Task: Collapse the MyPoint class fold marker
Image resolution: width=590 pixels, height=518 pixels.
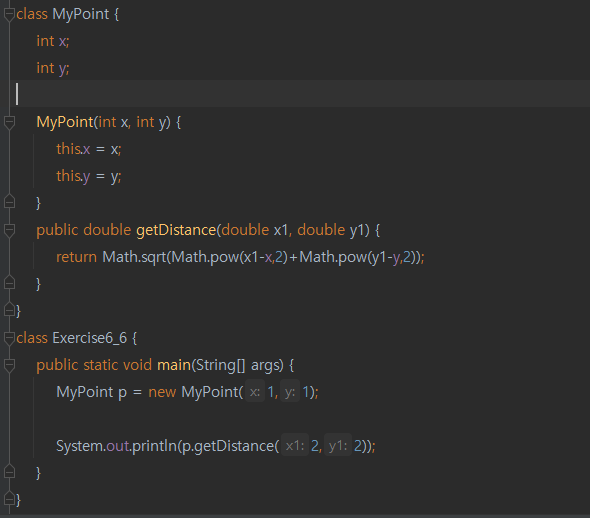Action: [9, 15]
